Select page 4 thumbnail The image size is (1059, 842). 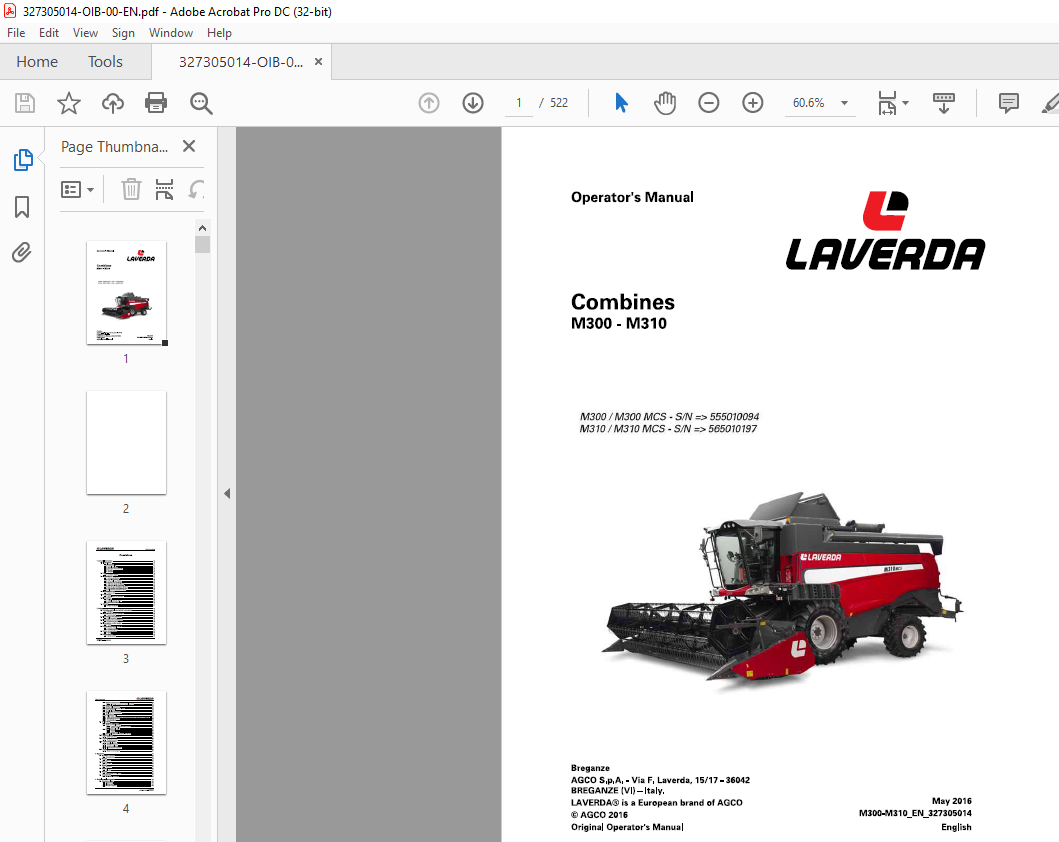click(126, 742)
